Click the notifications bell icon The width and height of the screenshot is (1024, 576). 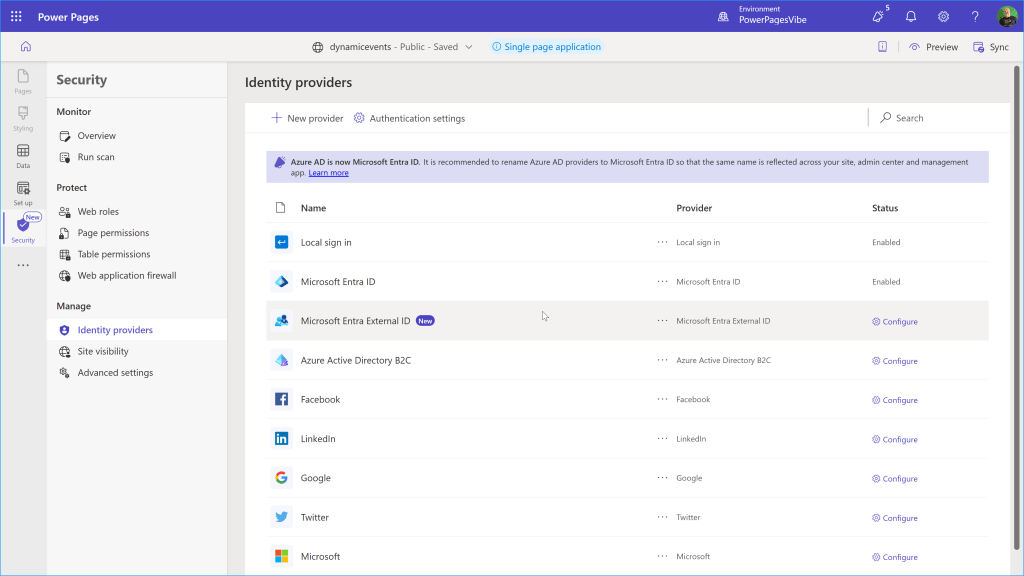[911, 17]
